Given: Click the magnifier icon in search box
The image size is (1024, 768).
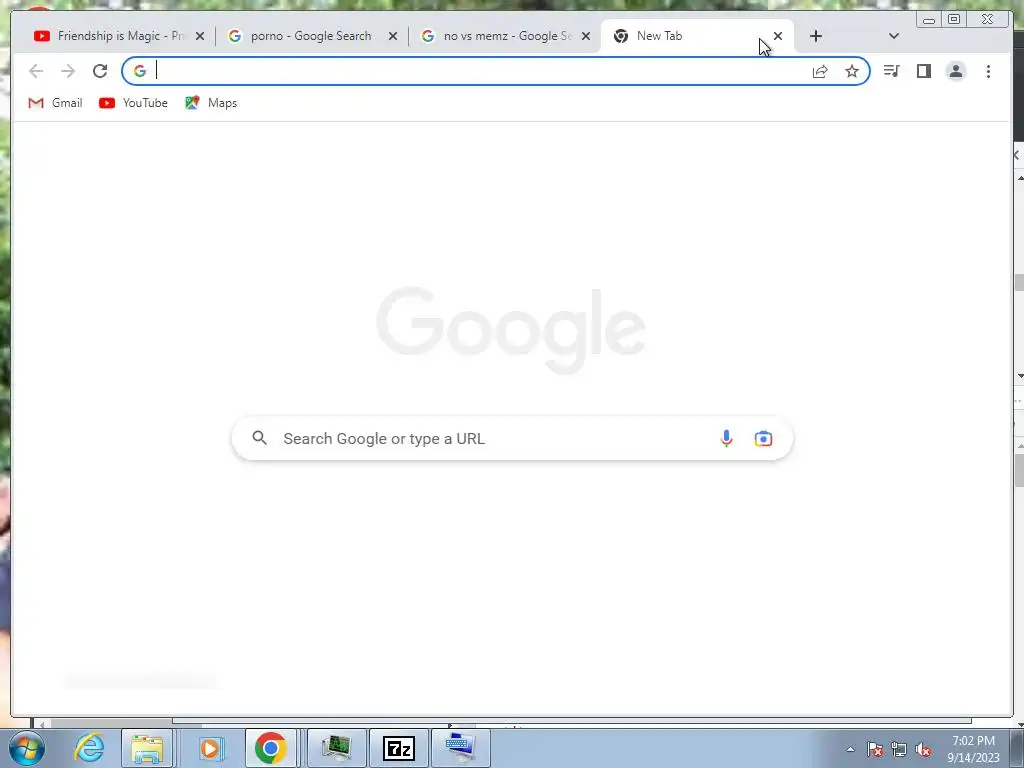Looking at the screenshot, I should [x=260, y=438].
